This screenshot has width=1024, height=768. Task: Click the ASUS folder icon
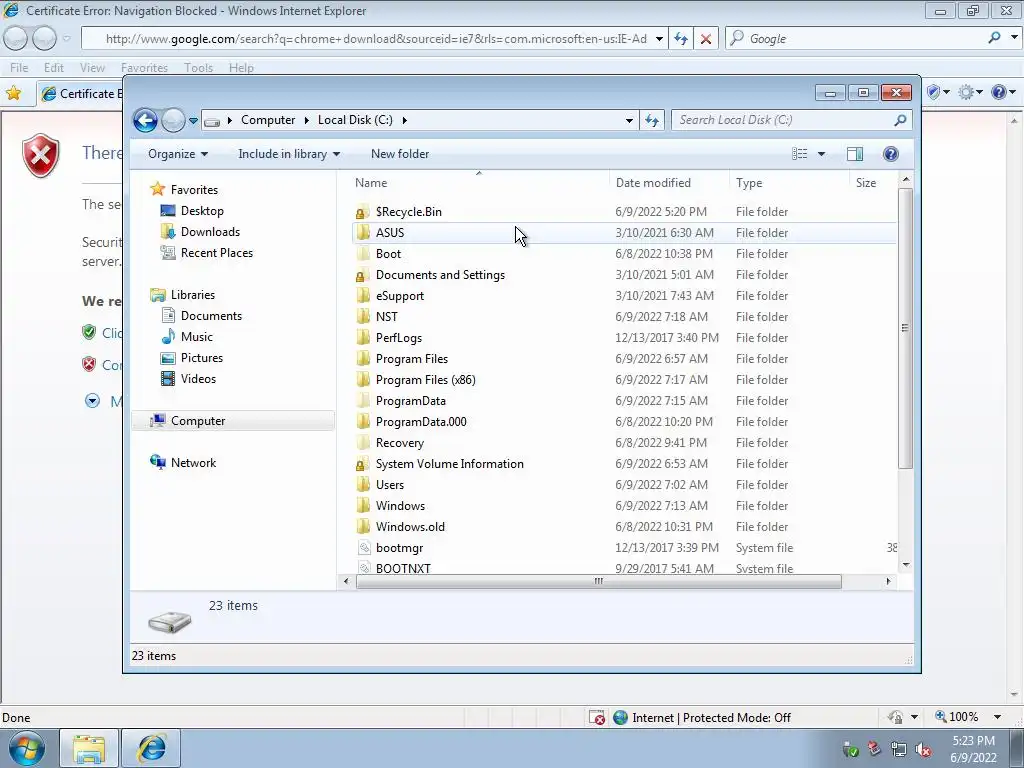(363, 232)
